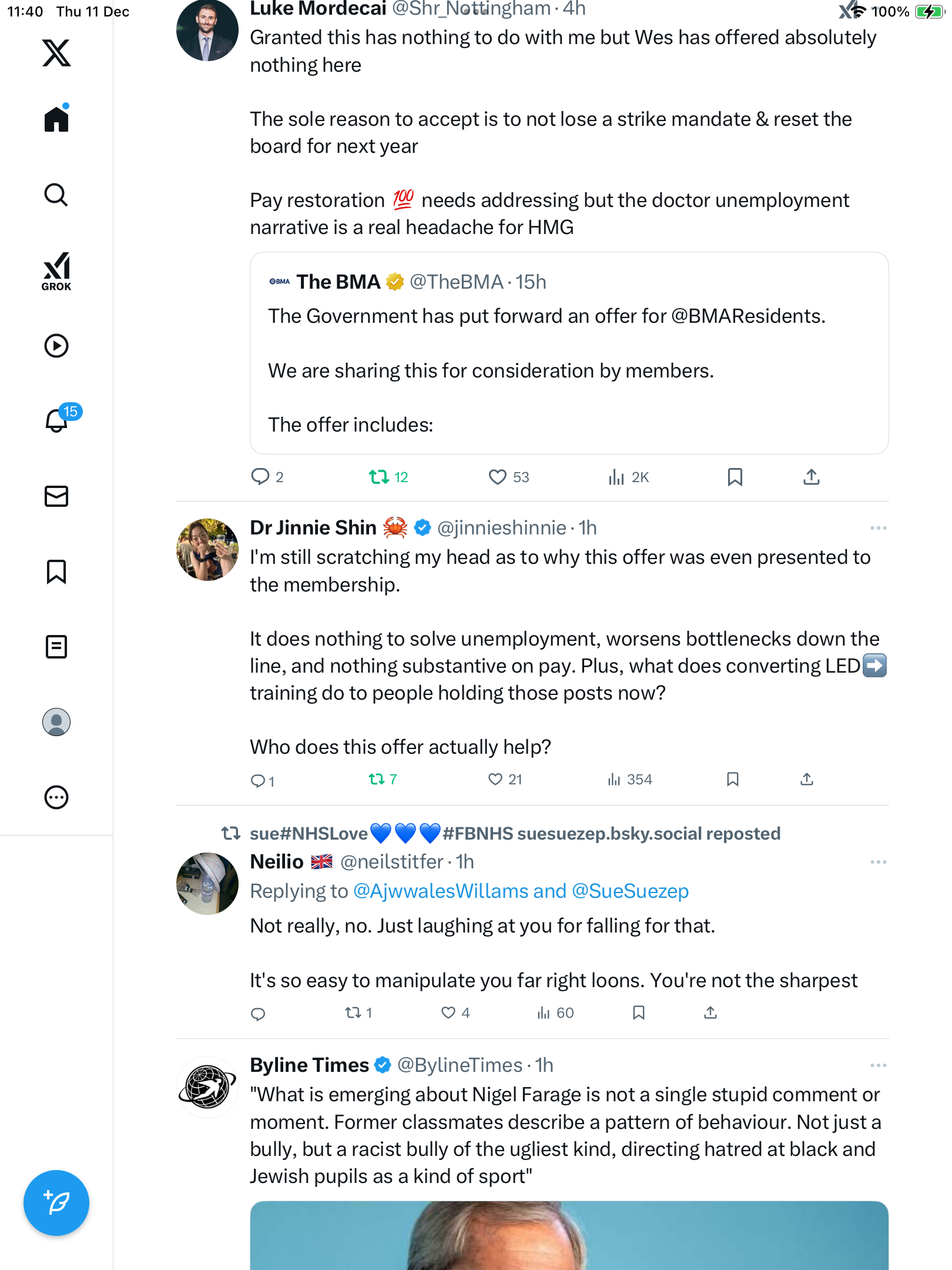The height and width of the screenshot is (1270, 952).
Task: Share Dr Jinnie Shin's post
Action: [807, 780]
